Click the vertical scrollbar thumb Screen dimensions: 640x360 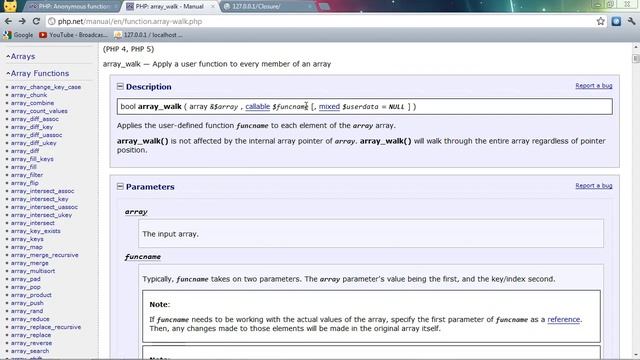pos(636,58)
